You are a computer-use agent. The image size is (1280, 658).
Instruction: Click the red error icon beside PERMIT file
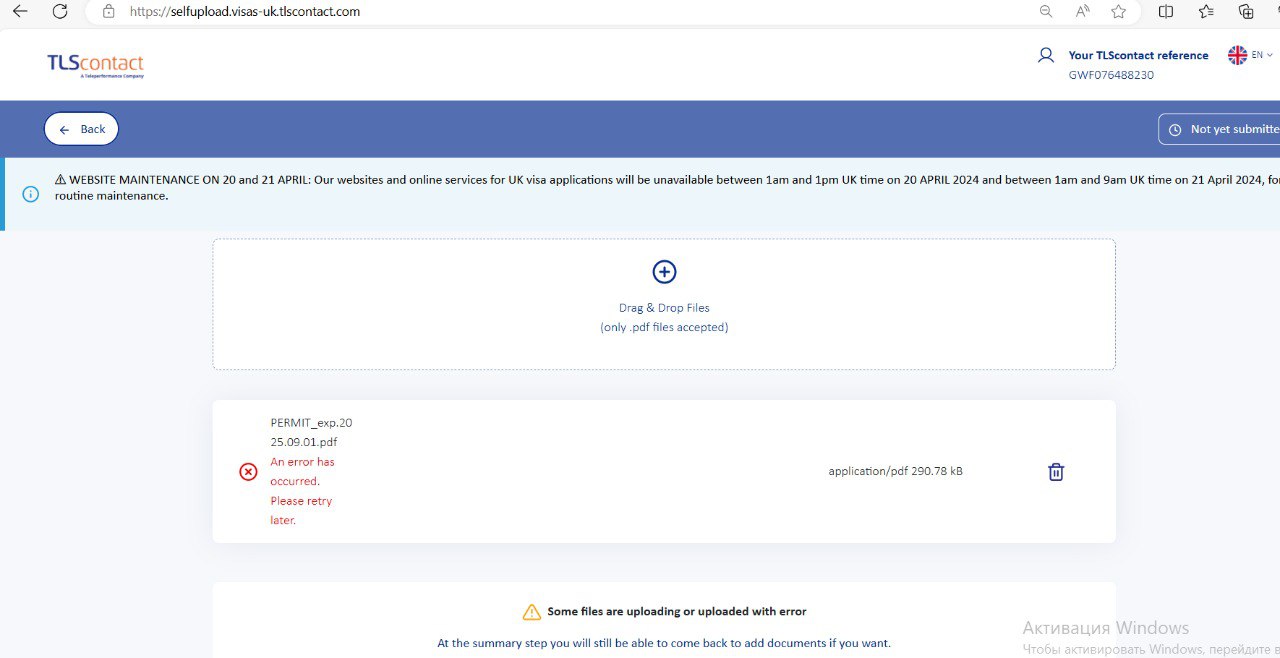(x=248, y=472)
